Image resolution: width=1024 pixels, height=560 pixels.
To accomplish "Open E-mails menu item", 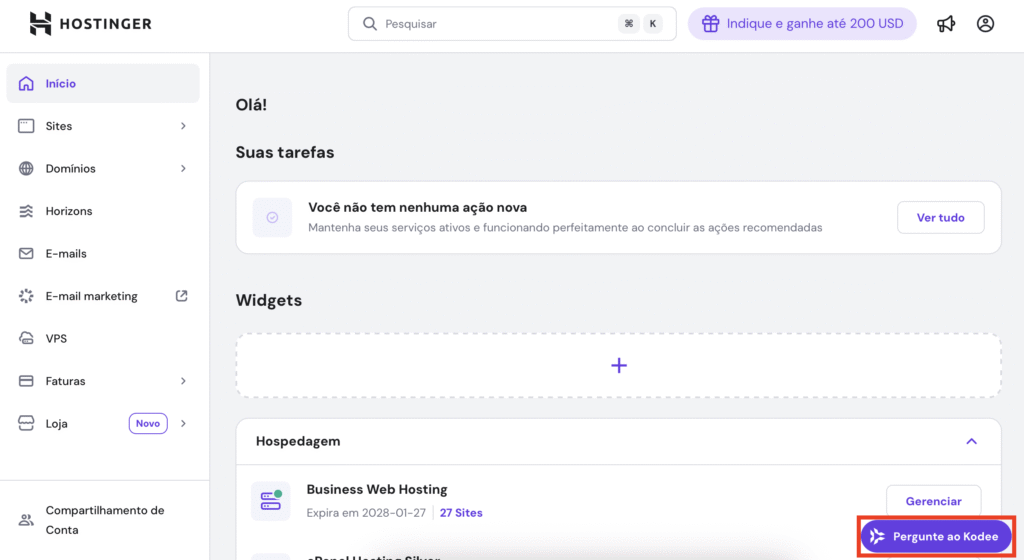I will point(103,253).
